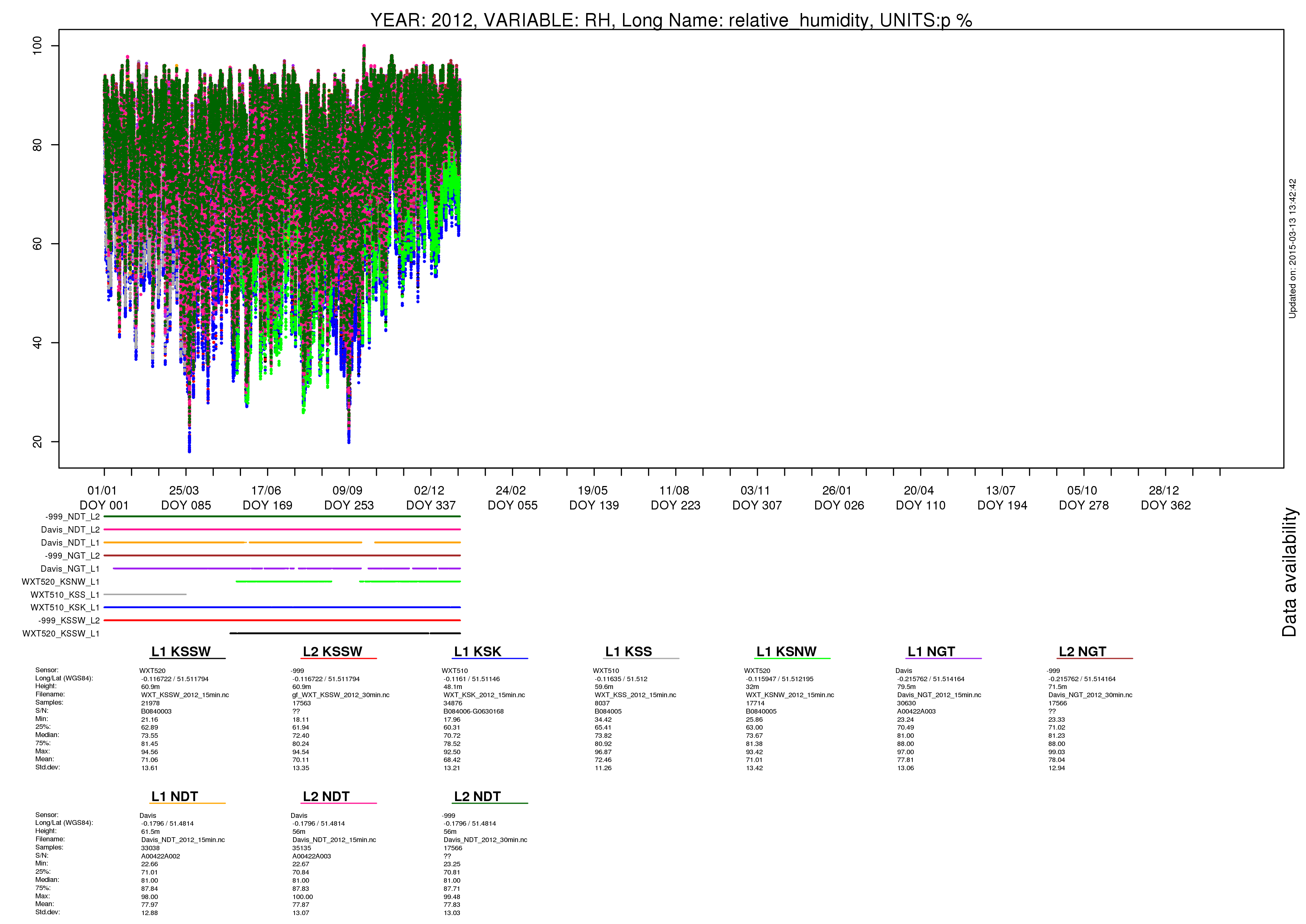Viewport: 1306px width, 924px height.
Task: Click the 02/12 DOY 337 date marker
Action: coord(430,498)
